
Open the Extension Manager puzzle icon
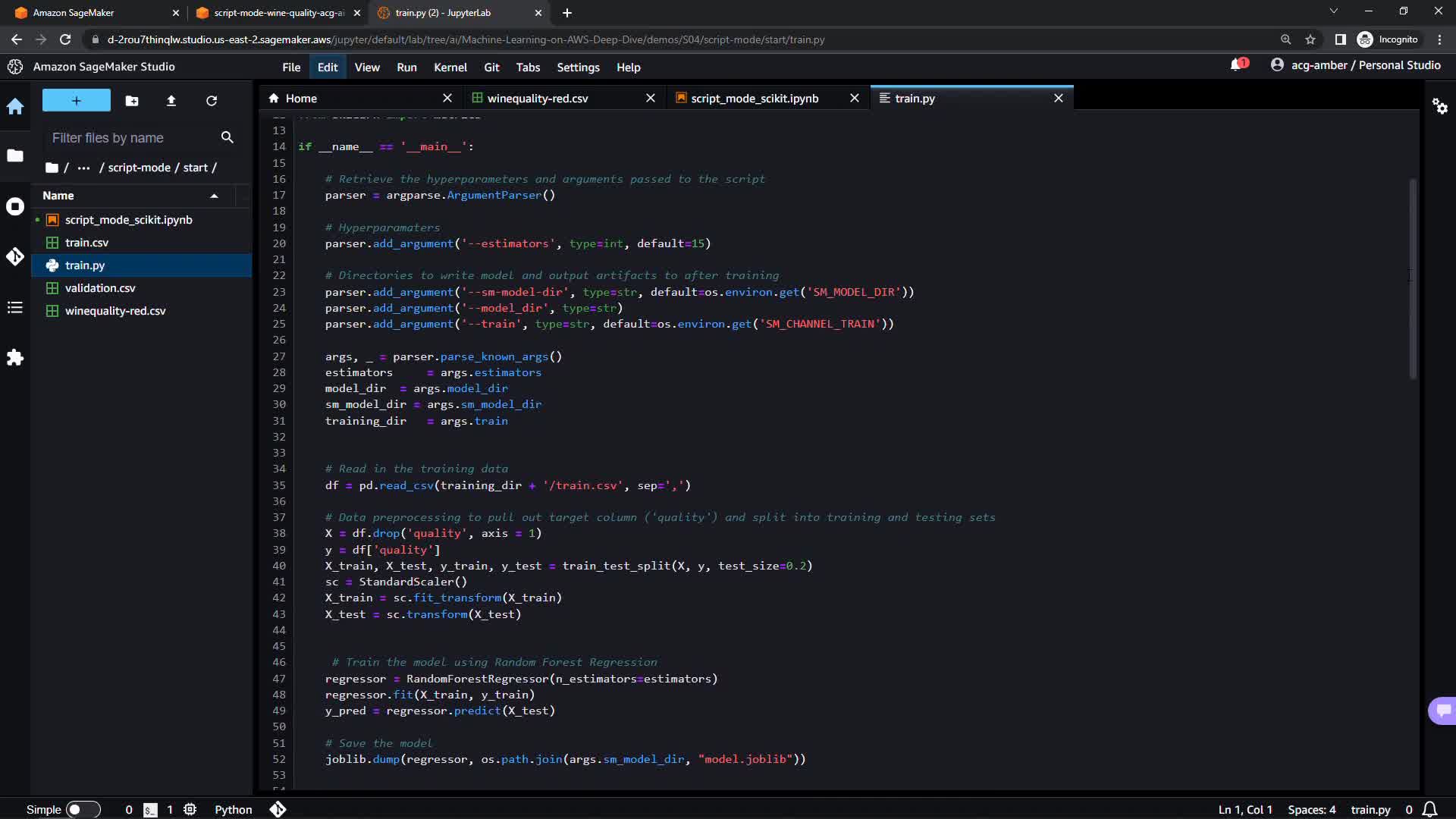coord(15,357)
